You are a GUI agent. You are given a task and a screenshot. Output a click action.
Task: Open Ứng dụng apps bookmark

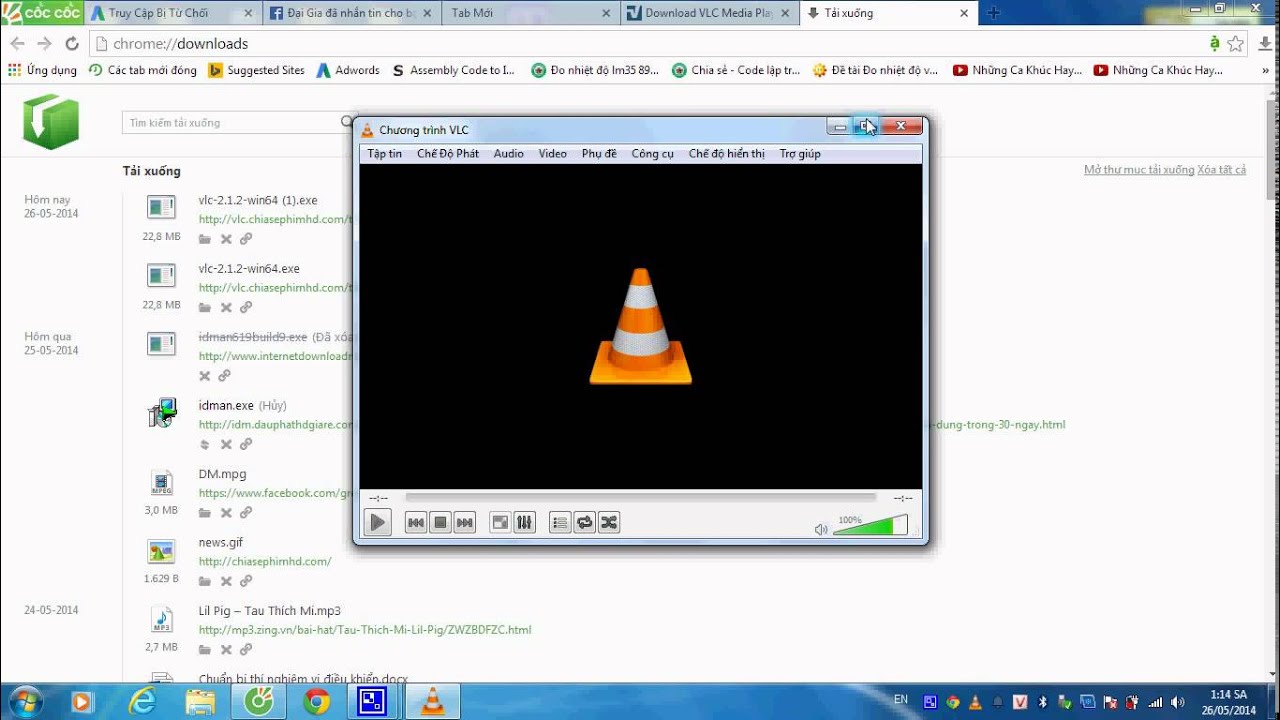pos(42,70)
